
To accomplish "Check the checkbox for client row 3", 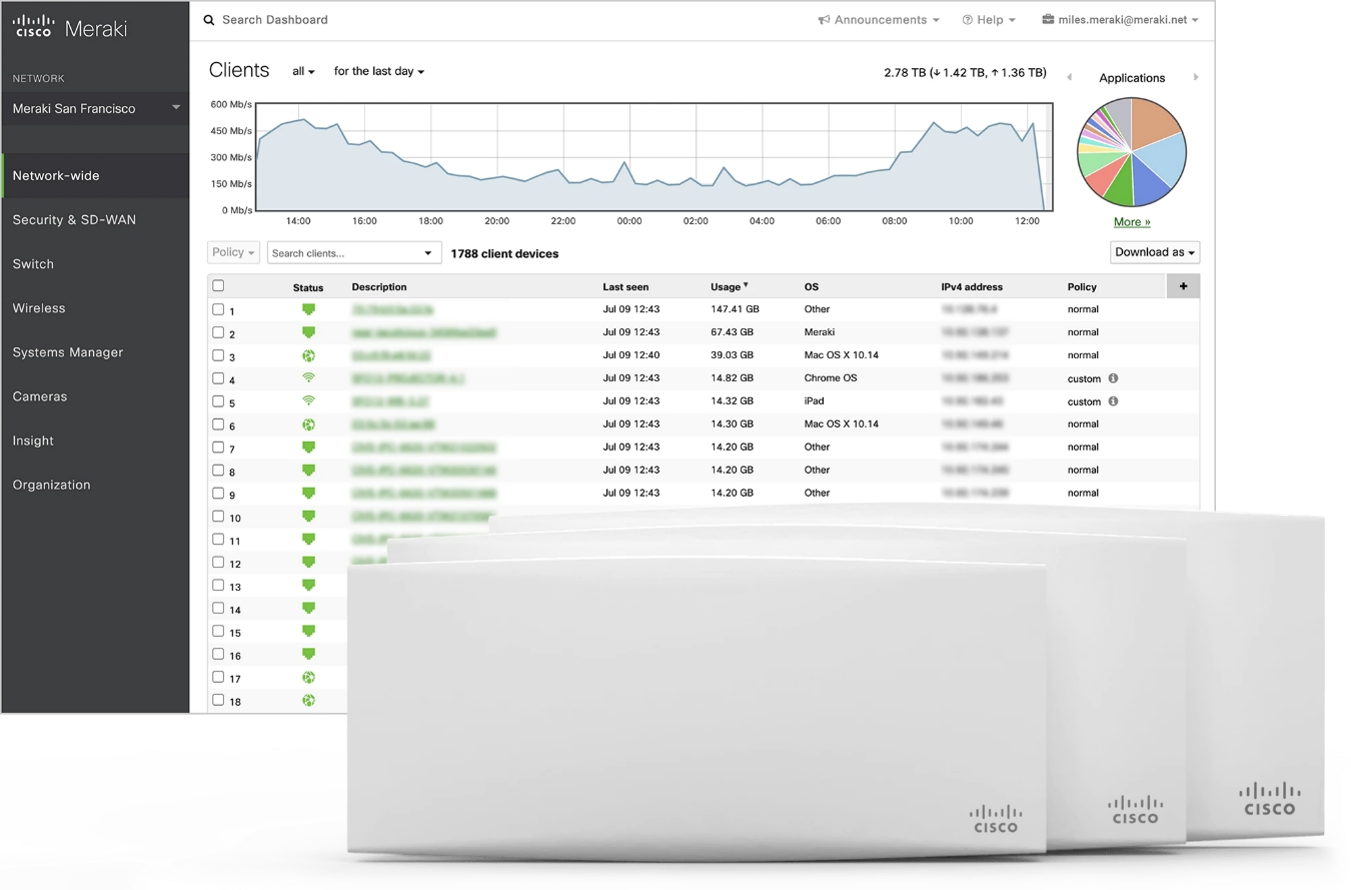I will [x=218, y=355].
